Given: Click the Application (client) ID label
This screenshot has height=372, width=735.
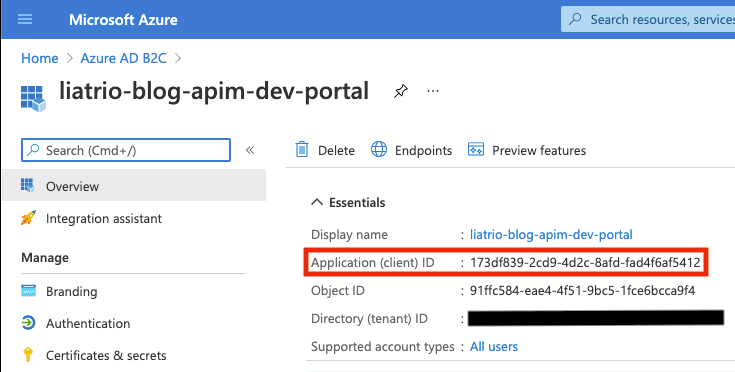Looking at the screenshot, I should 373,262.
